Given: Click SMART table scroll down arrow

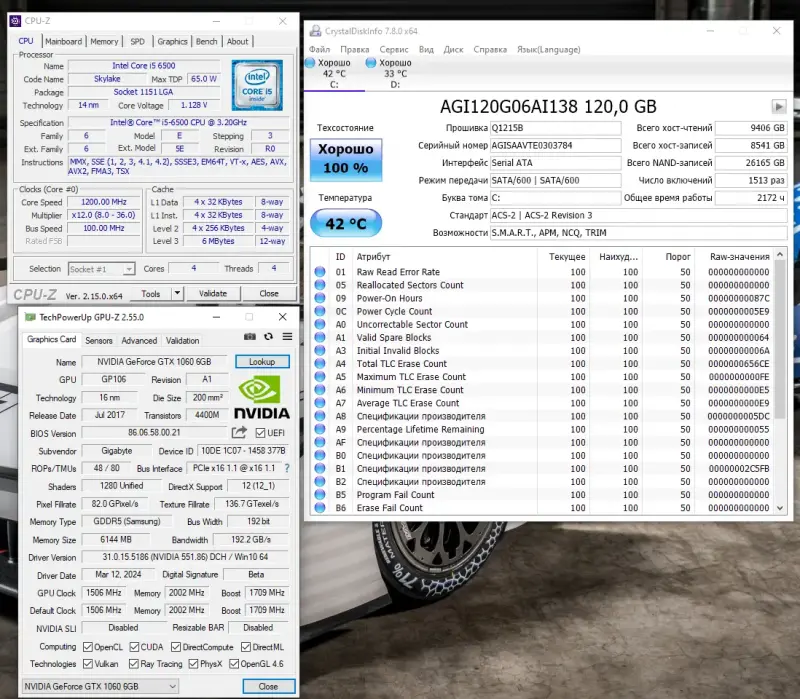Looking at the screenshot, I should [x=780, y=508].
